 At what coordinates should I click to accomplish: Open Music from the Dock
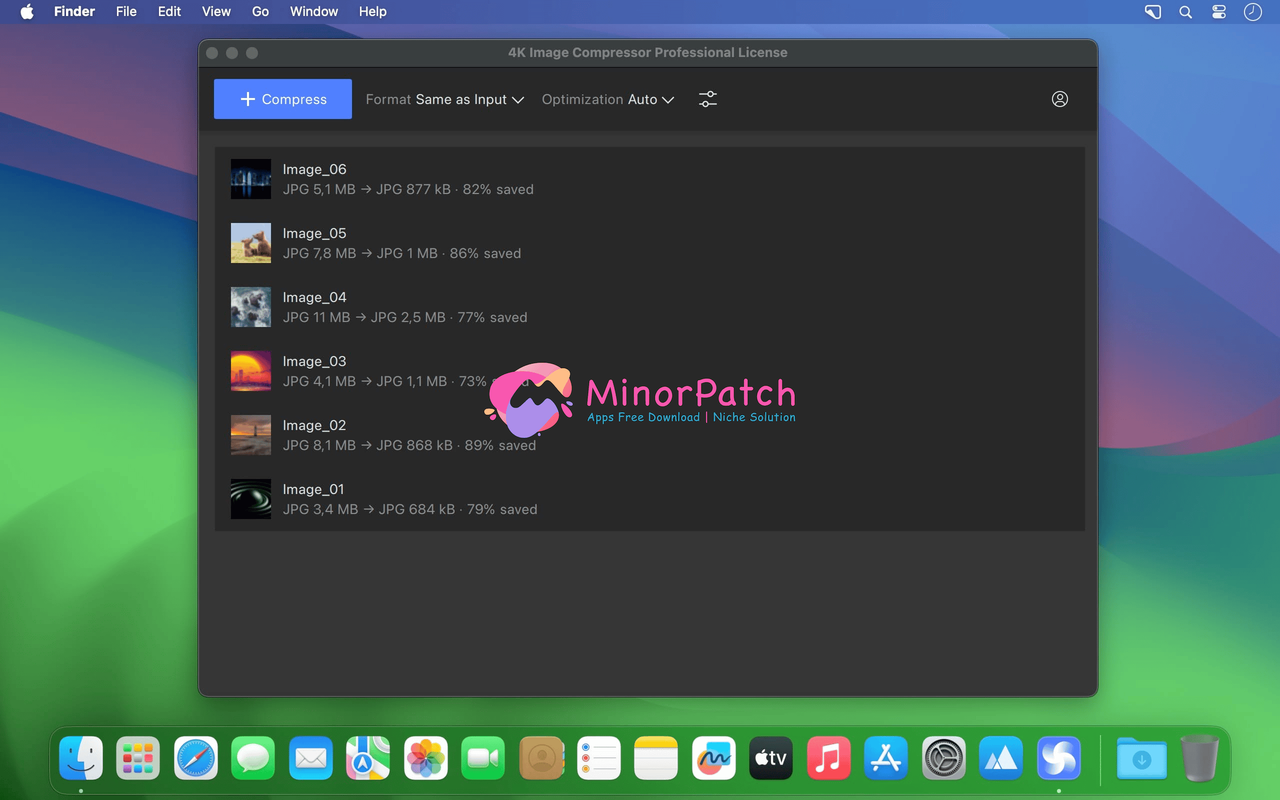[x=829, y=759]
